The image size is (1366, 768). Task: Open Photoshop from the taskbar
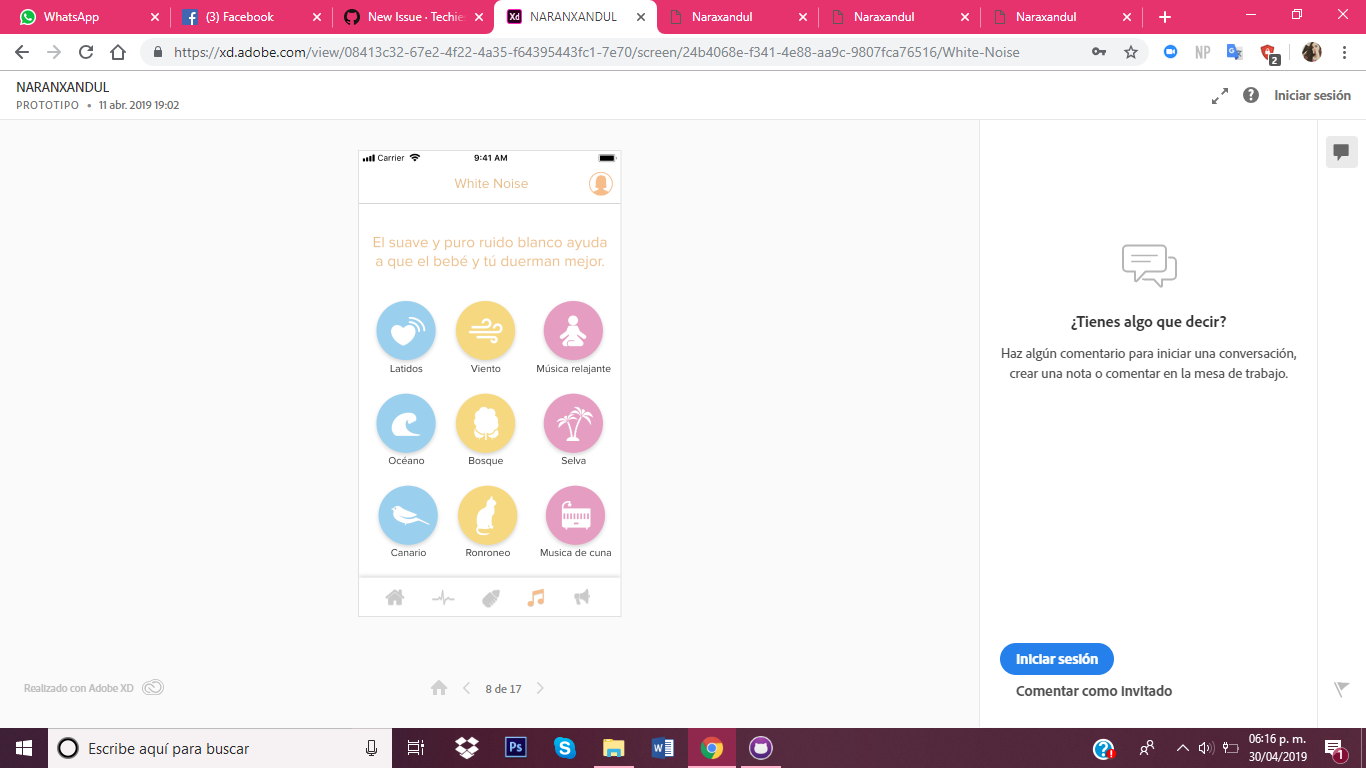pos(516,748)
